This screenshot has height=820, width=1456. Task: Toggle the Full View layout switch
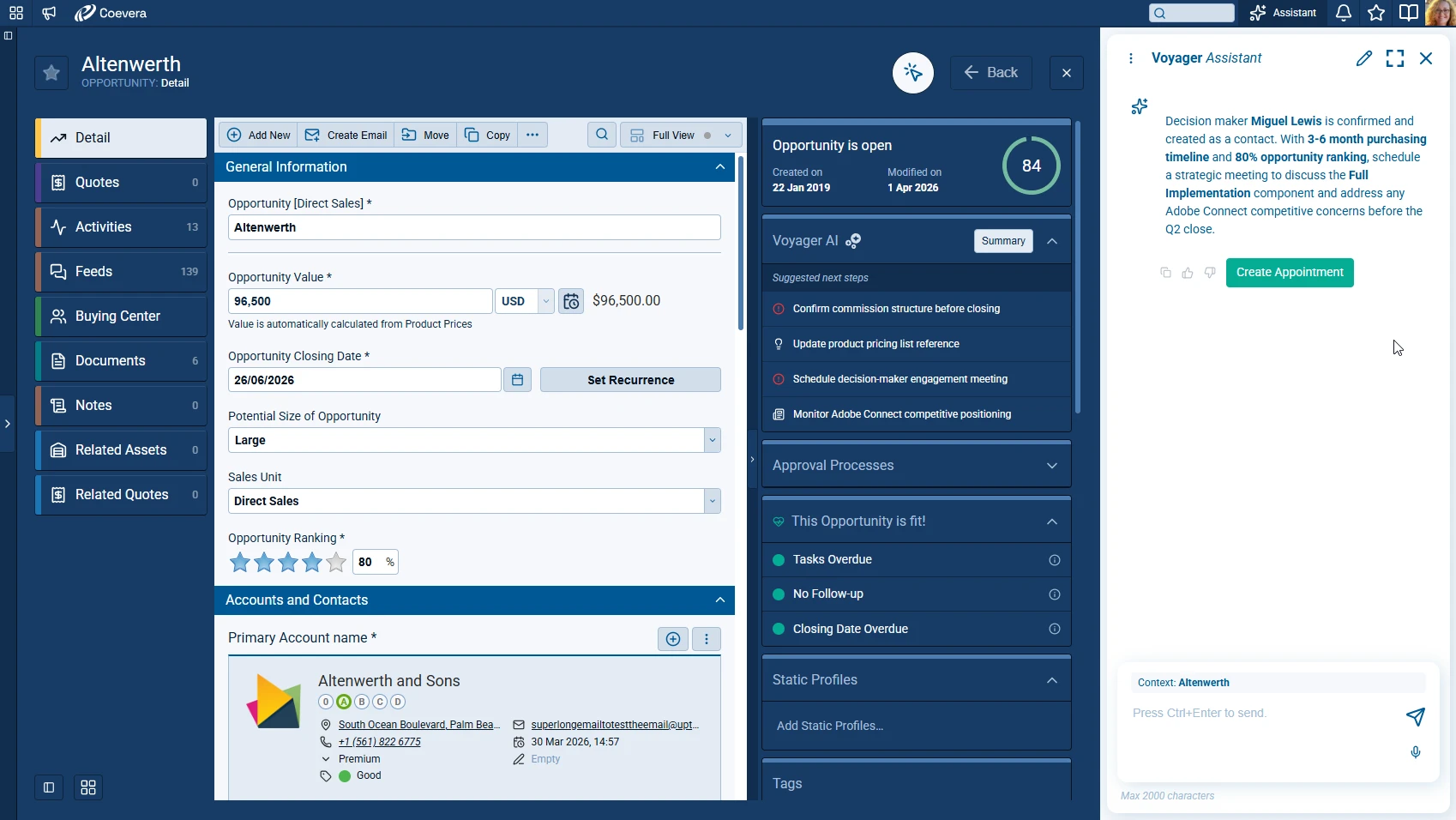point(707,136)
